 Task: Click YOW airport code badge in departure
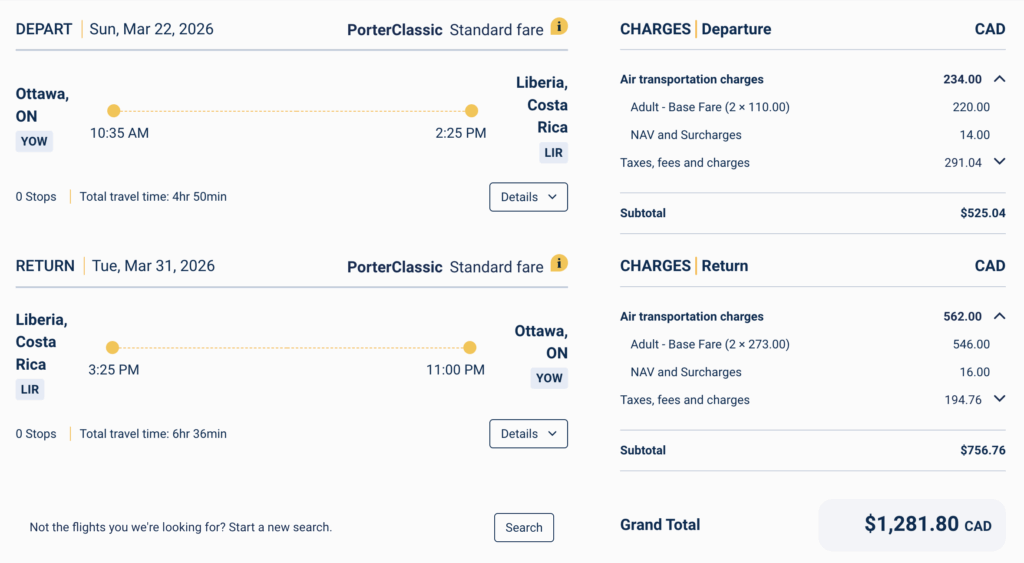[34, 141]
